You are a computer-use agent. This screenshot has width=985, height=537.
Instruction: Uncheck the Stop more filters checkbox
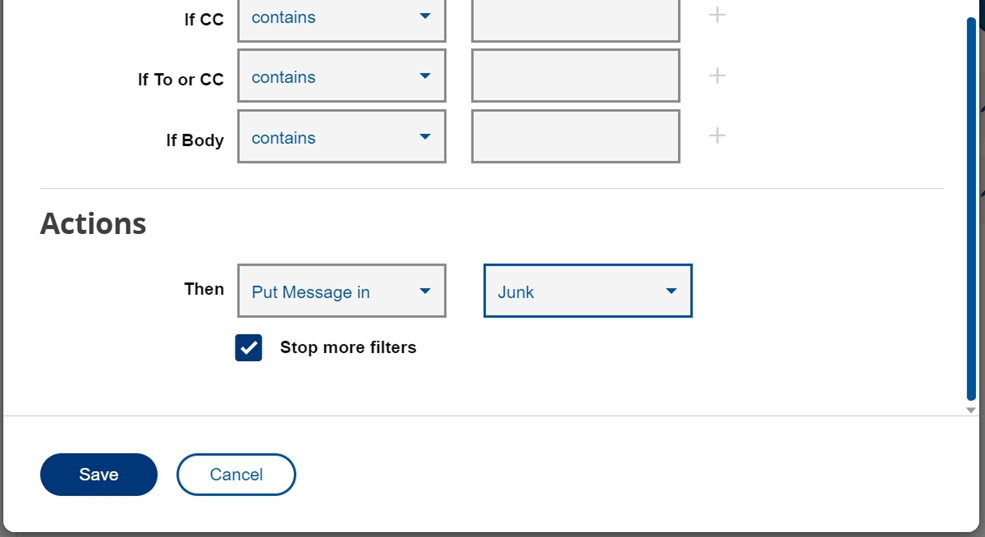(249, 348)
